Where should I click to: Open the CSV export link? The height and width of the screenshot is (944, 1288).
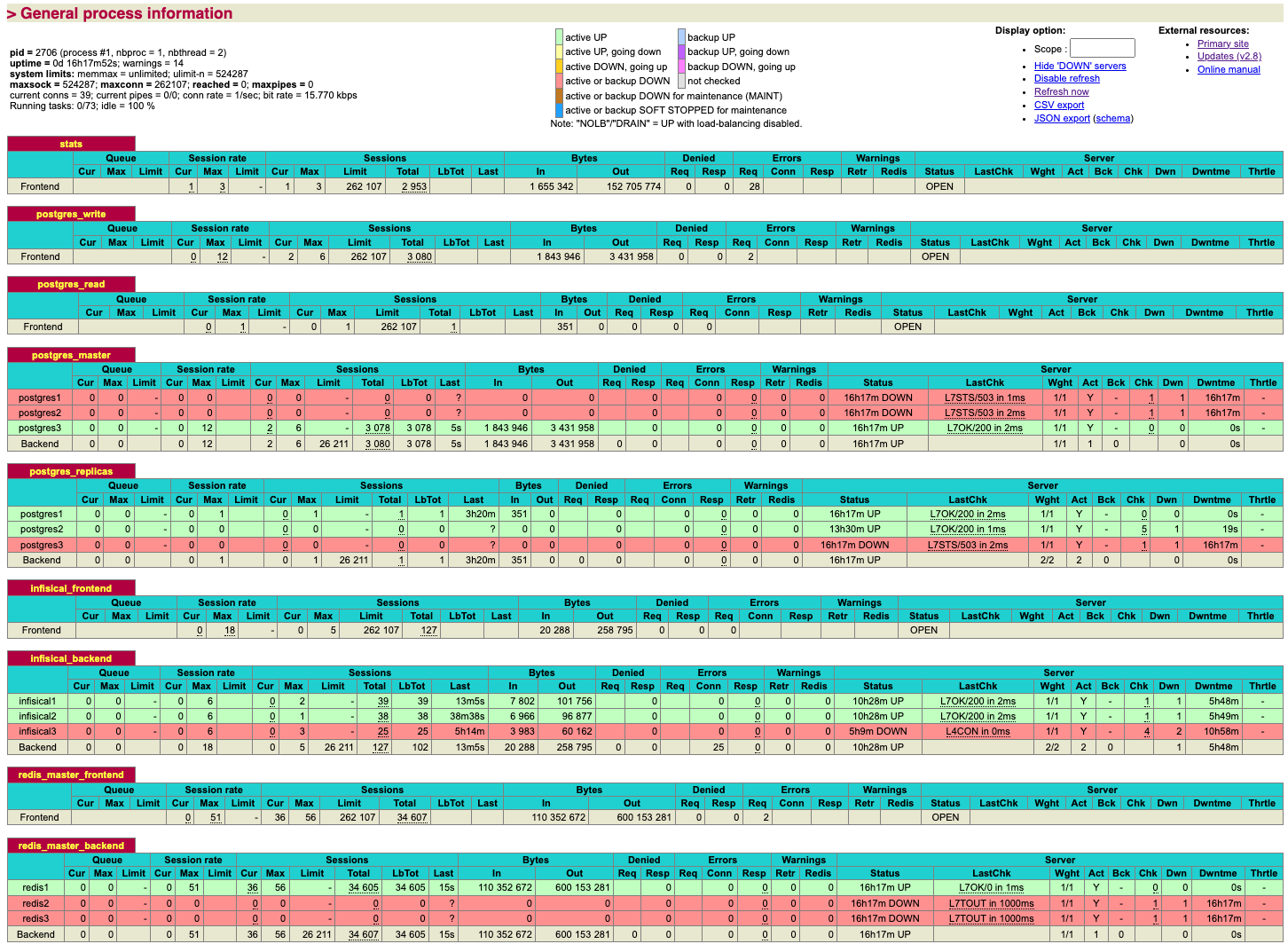(1058, 105)
